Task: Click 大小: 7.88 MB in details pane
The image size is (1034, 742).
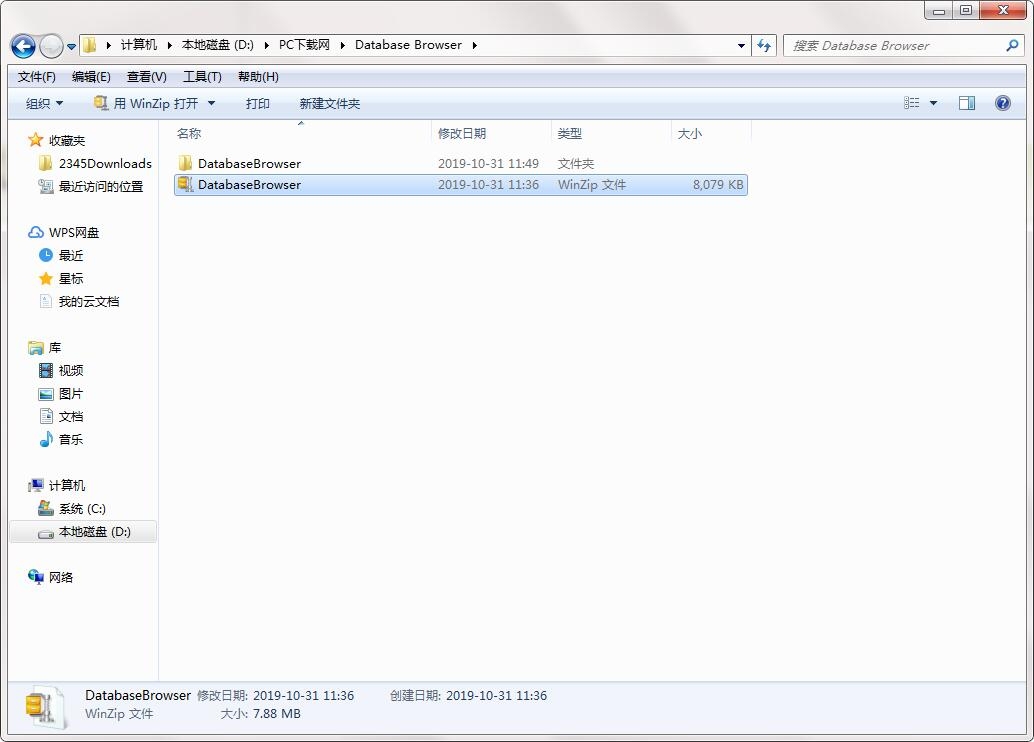Action: click(260, 714)
